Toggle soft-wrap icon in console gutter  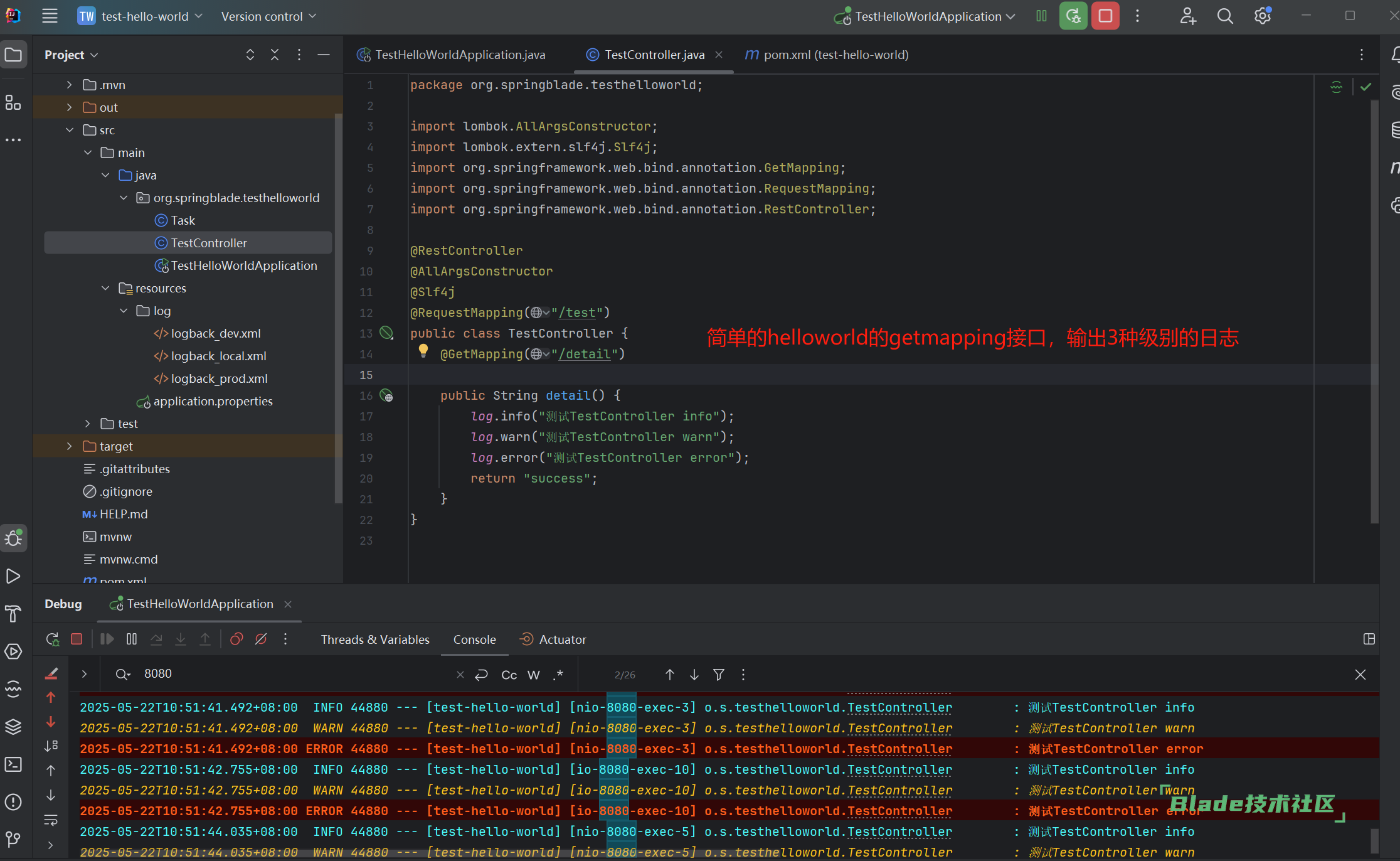click(x=51, y=820)
